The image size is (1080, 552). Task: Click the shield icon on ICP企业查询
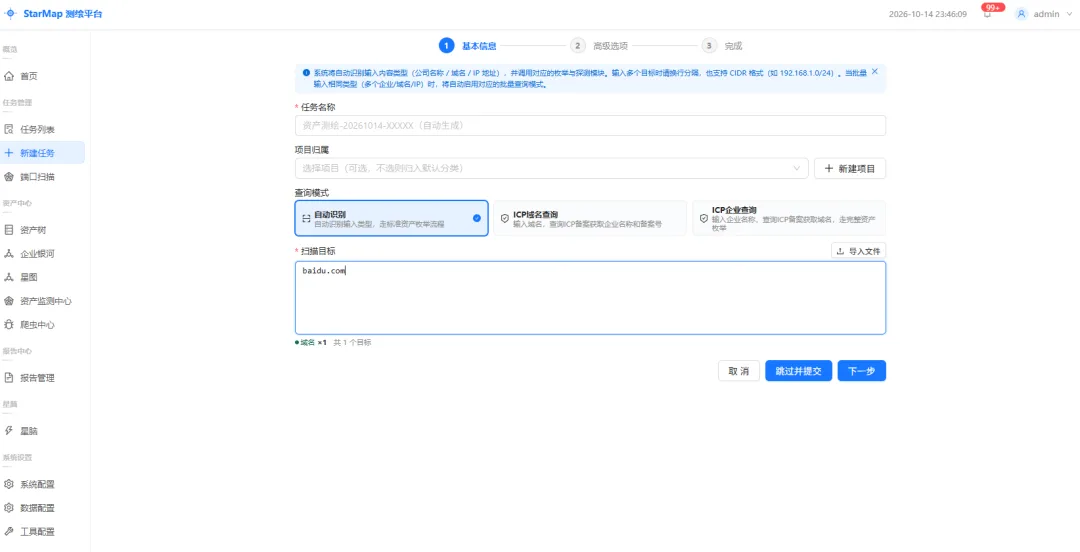point(703,218)
